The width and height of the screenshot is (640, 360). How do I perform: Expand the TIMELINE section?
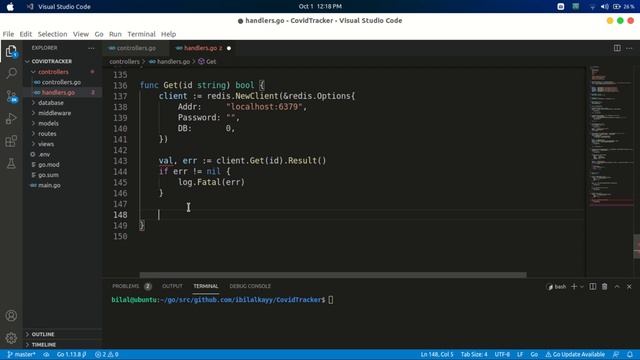pyautogui.click(x=43, y=344)
